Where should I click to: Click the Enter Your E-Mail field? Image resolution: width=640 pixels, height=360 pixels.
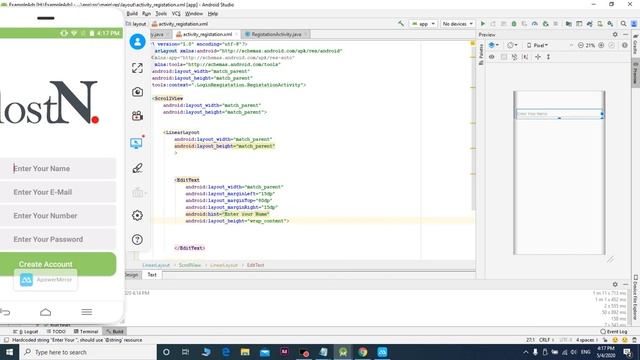click(x=58, y=192)
